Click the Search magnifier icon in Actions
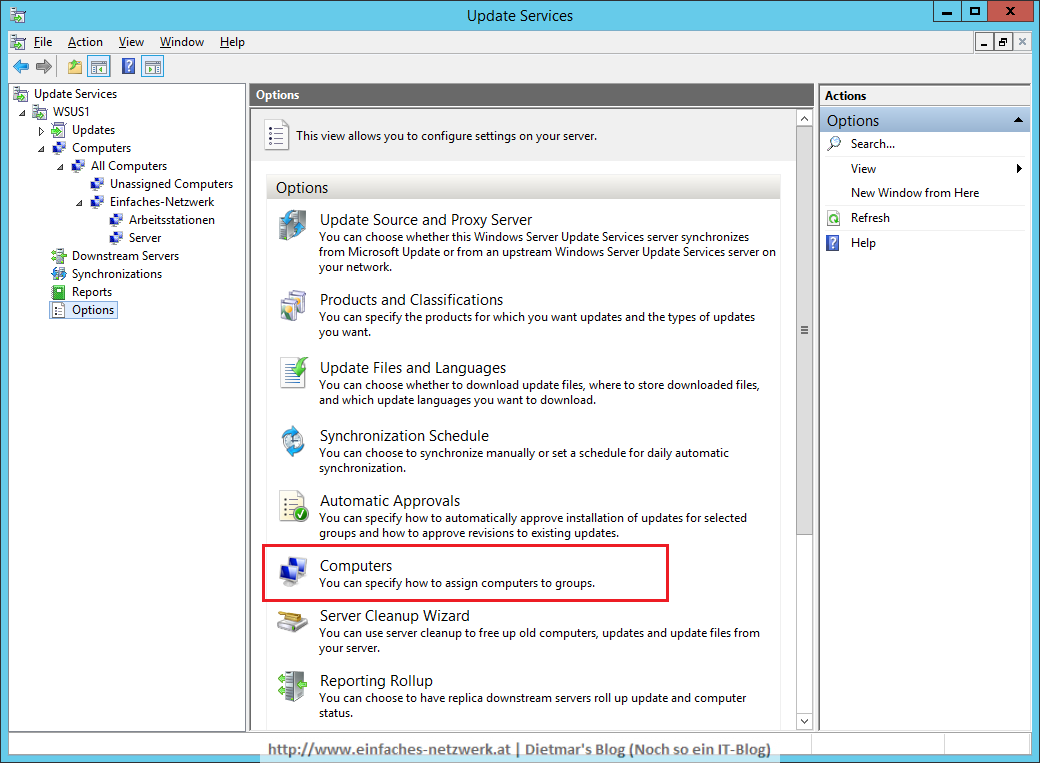The width and height of the screenshot is (1040, 763). tap(834, 143)
